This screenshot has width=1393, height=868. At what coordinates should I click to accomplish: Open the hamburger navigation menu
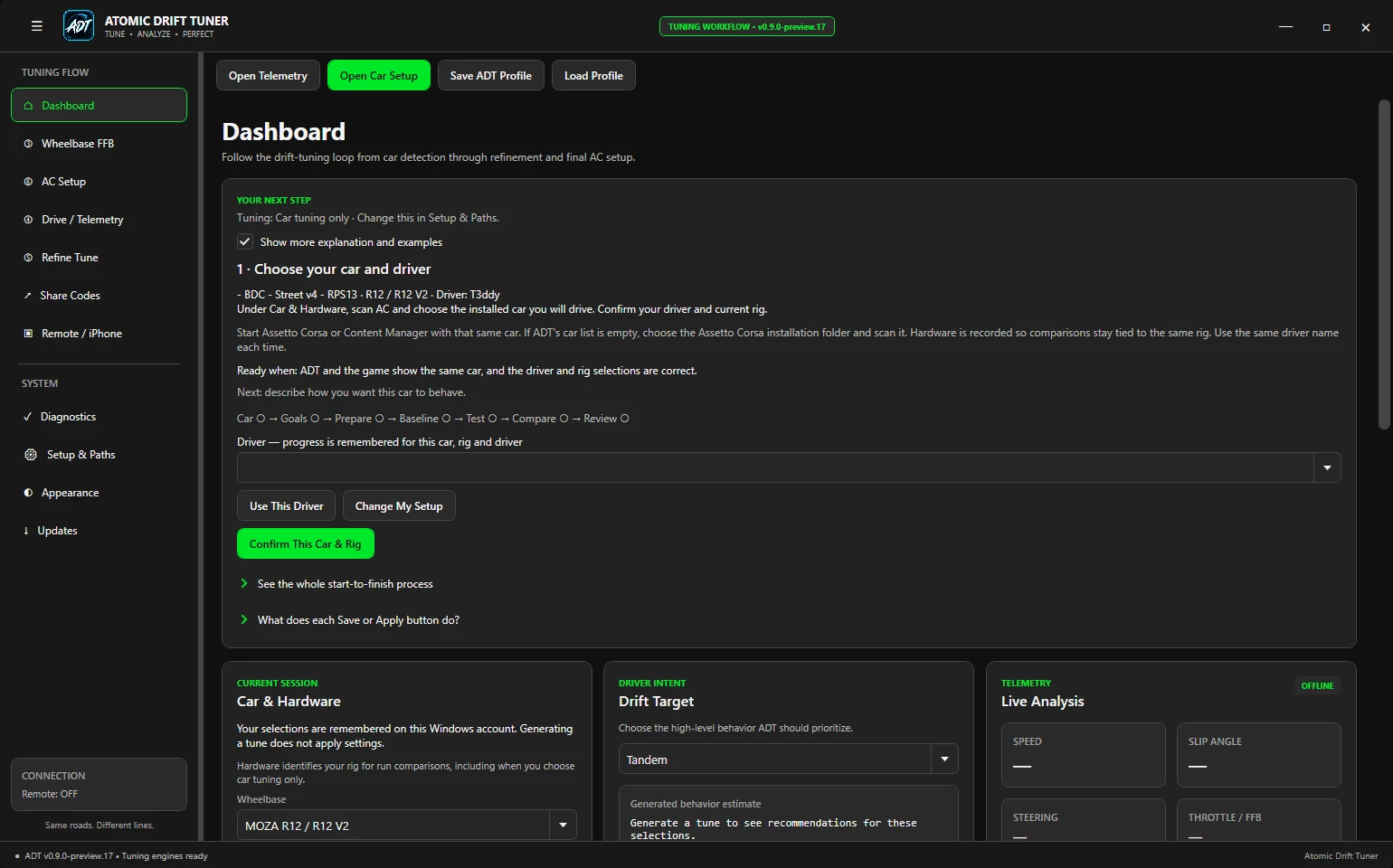click(x=37, y=26)
